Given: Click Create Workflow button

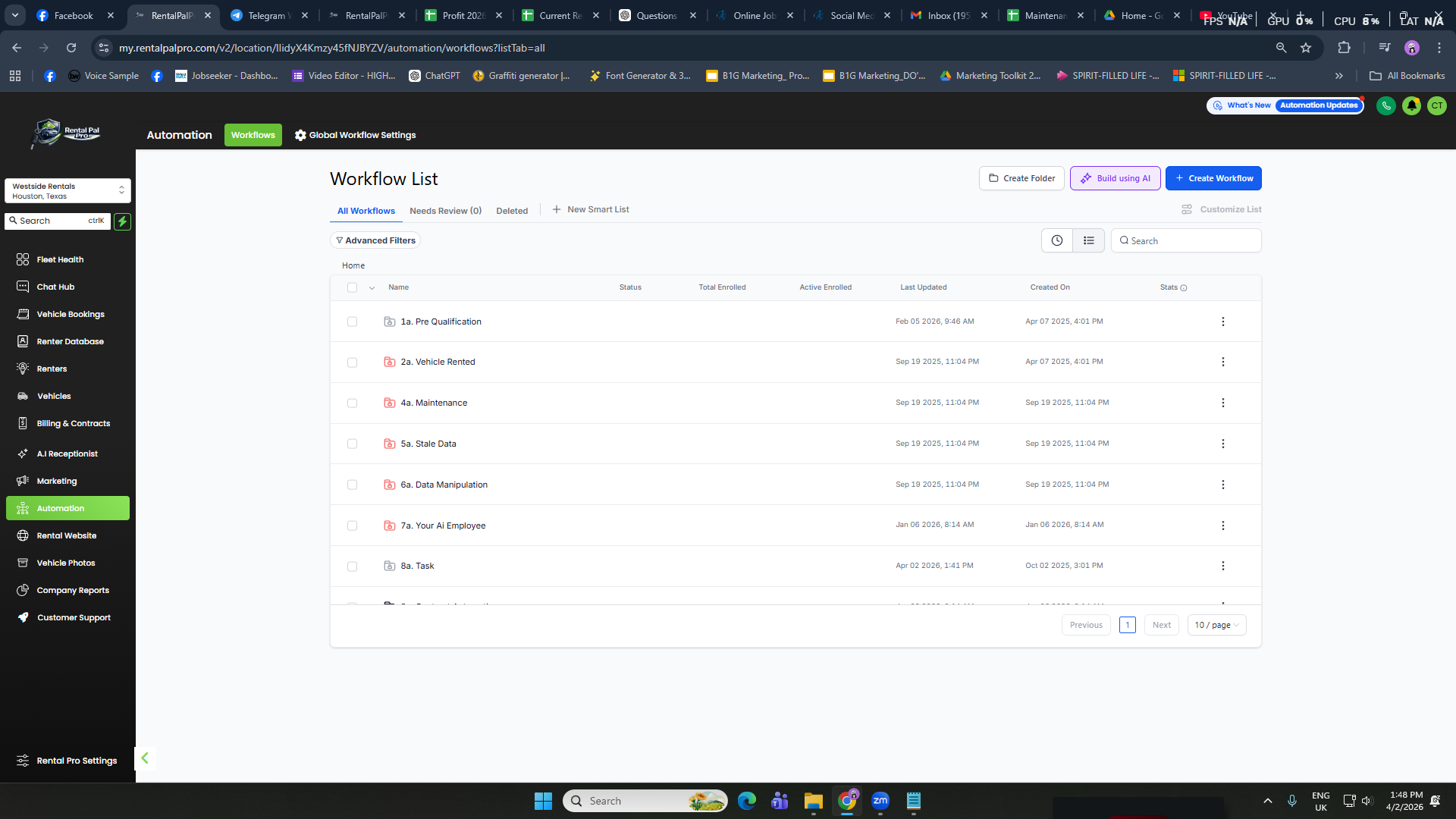Looking at the screenshot, I should (x=1213, y=178).
